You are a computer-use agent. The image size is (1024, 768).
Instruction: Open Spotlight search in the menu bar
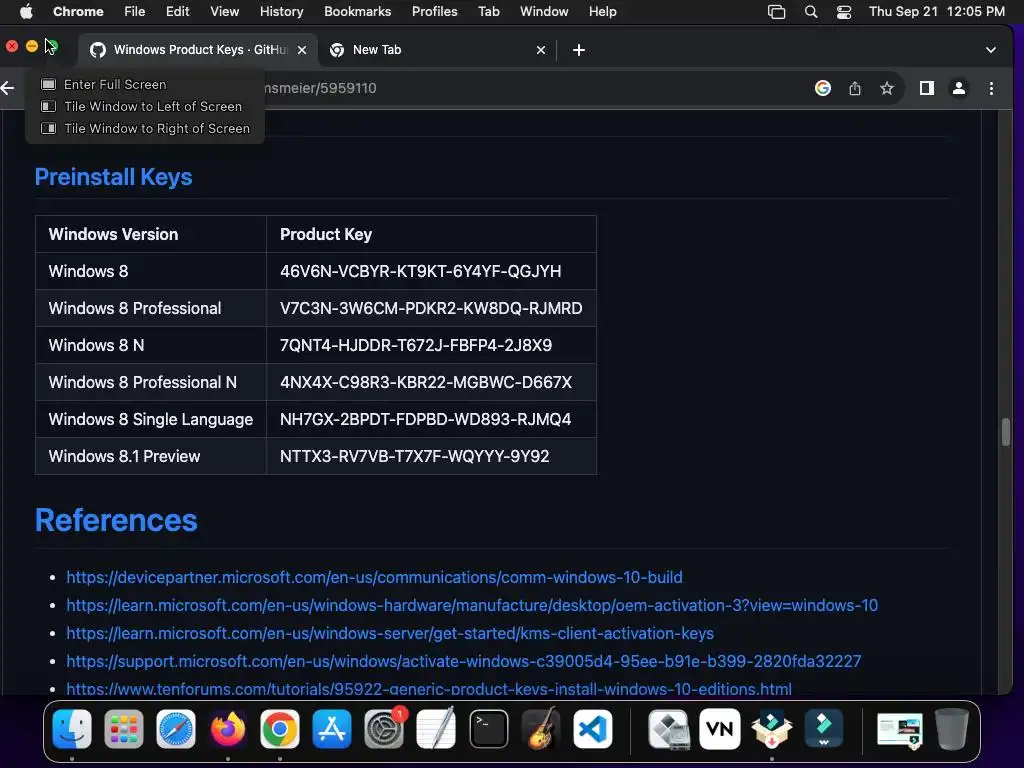tap(810, 12)
